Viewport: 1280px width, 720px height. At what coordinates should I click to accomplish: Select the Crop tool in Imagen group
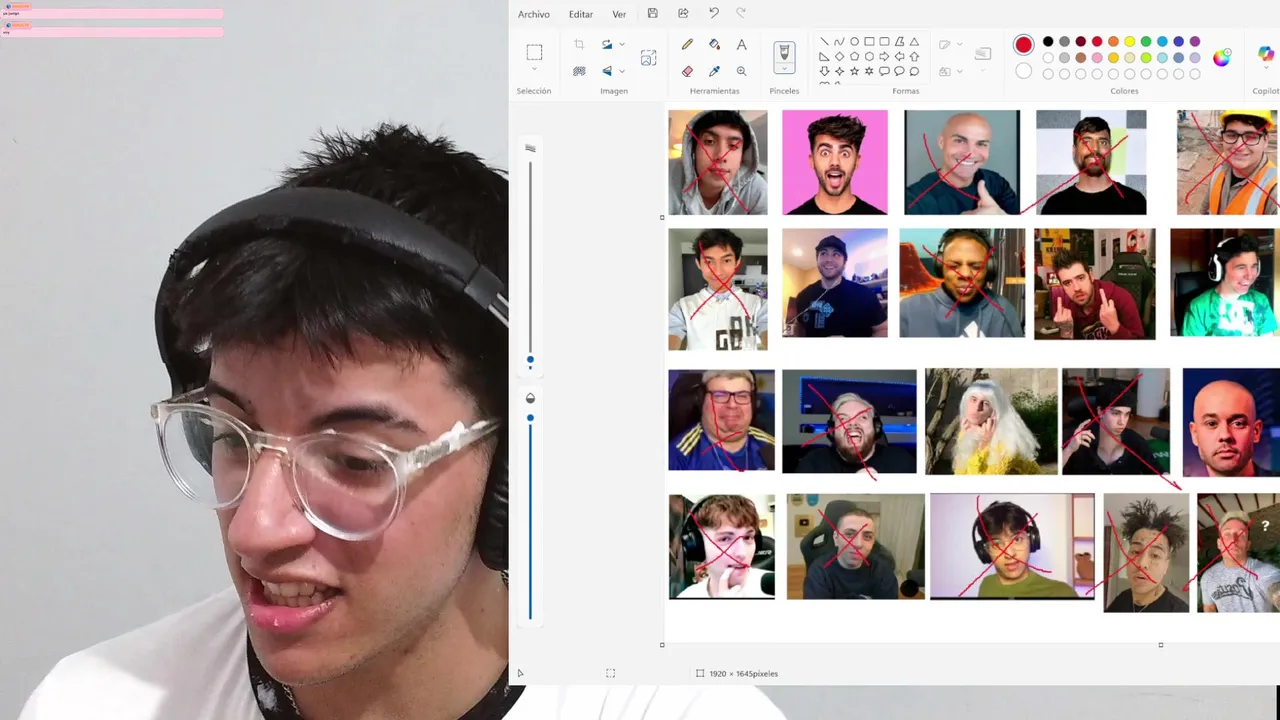point(579,44)
